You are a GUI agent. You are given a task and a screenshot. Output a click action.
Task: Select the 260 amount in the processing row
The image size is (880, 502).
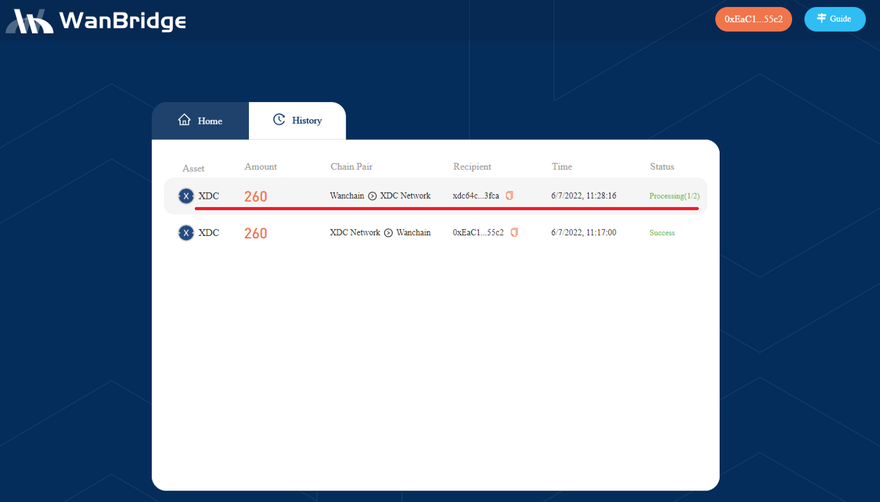click(256, 197)
